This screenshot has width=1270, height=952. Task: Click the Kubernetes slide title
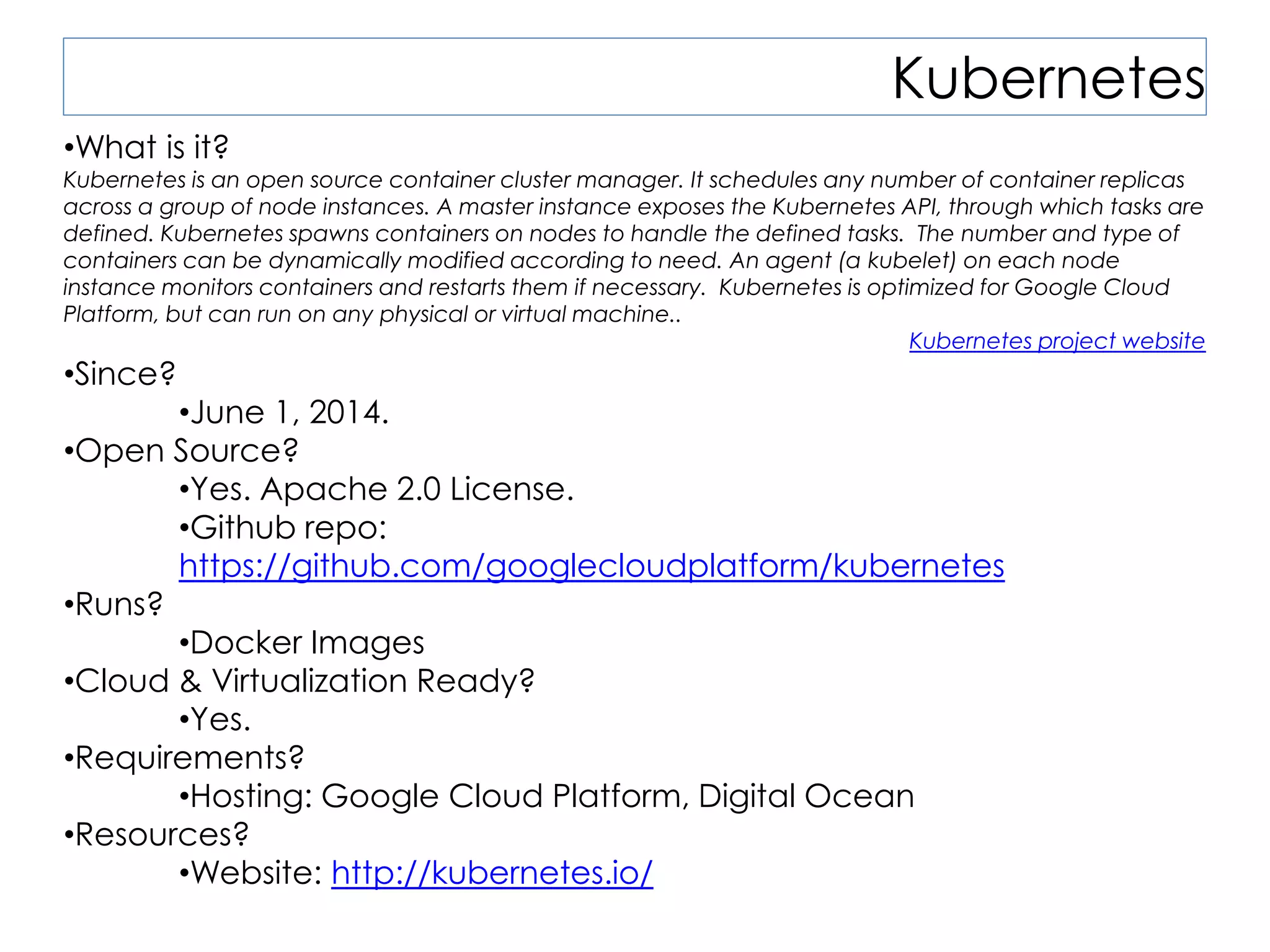coord(1048,78)
